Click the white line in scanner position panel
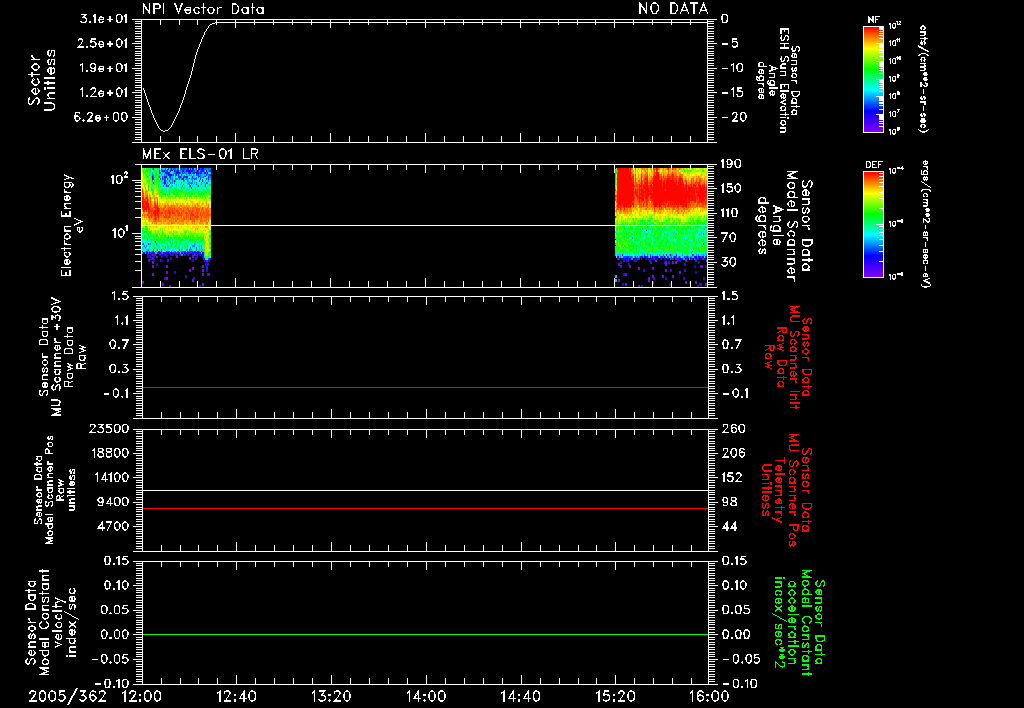The height and width of the screenshot is (708, 1024). [425, 491]
